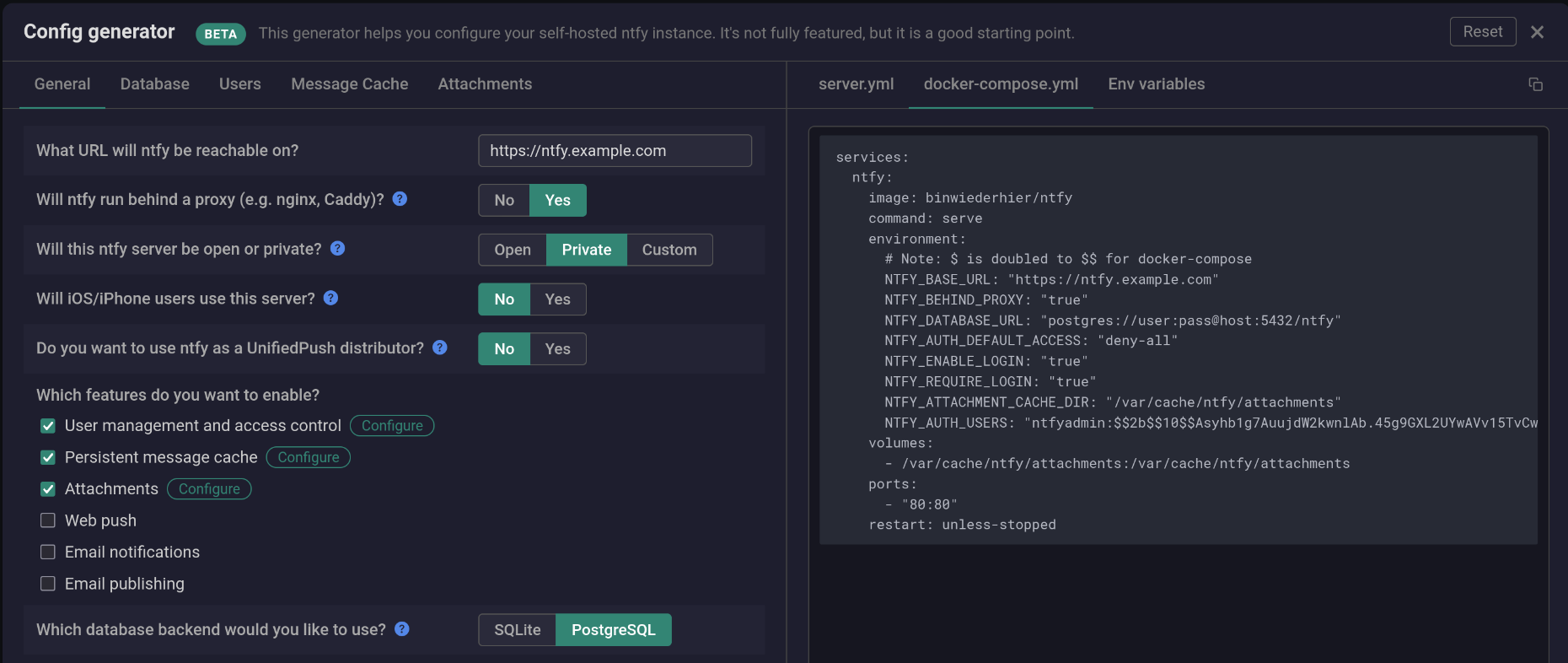The height and width of the screenshot is (663, 1568).
Task: Open help icon for iOS/iPhone users question
Action: click(x=331, y=298)
